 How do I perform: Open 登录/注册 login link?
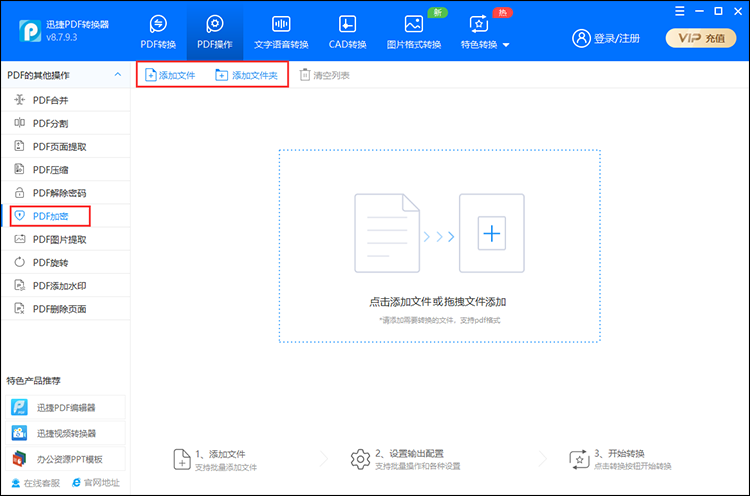click(617, 38)
